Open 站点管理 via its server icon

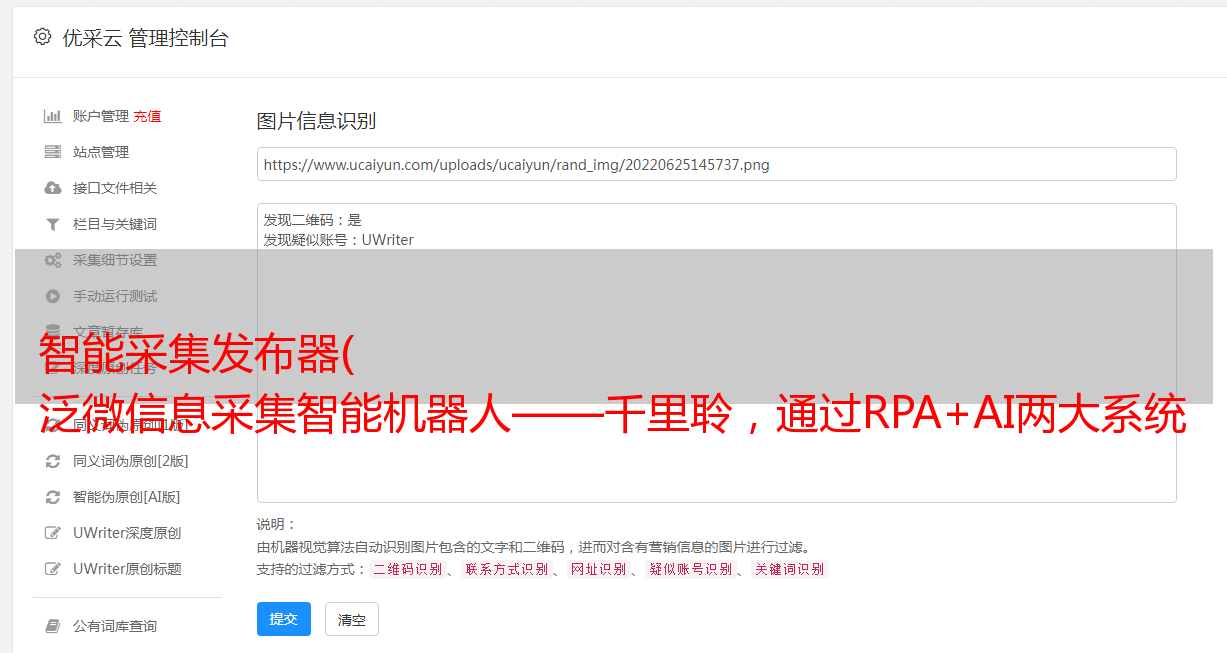point(53,152)
